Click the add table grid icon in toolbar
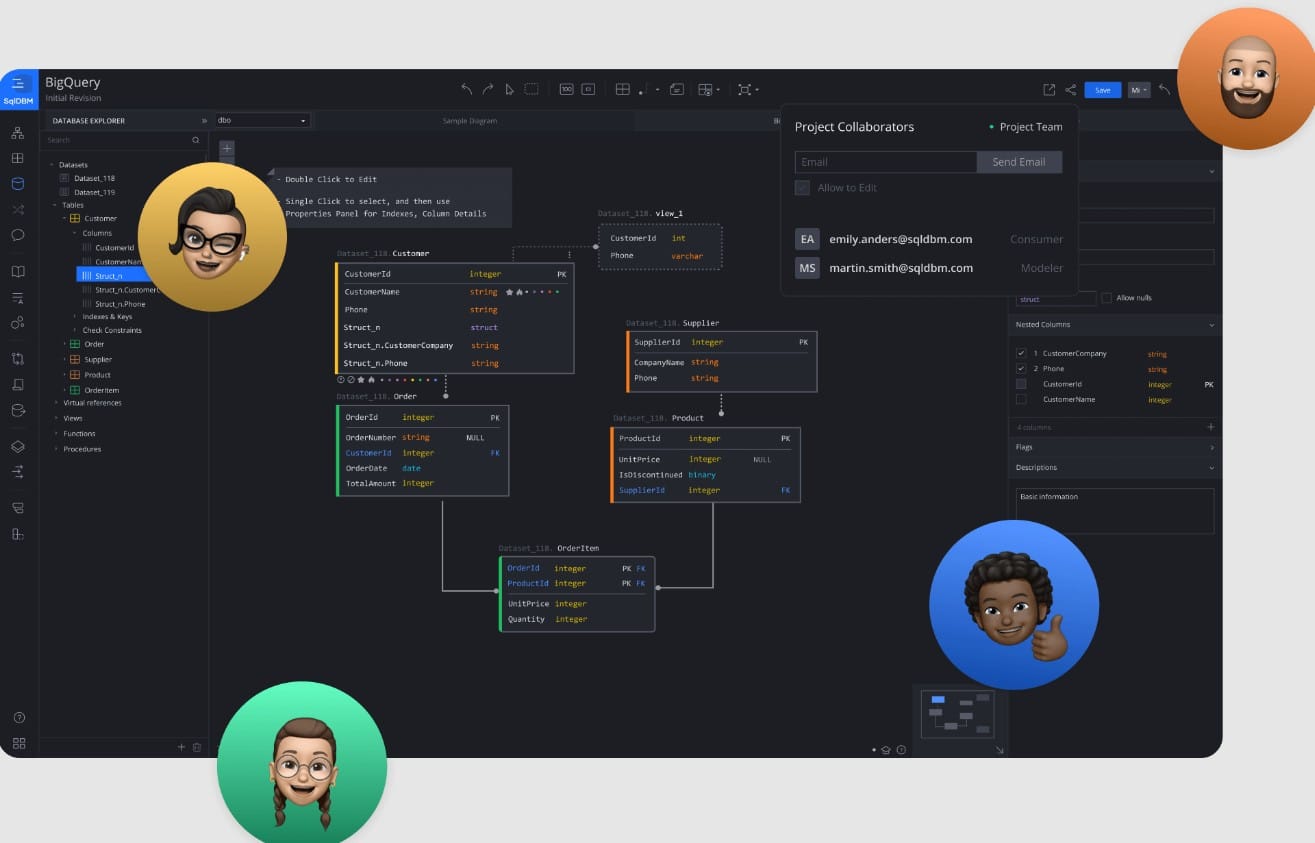 pos(622,89)
